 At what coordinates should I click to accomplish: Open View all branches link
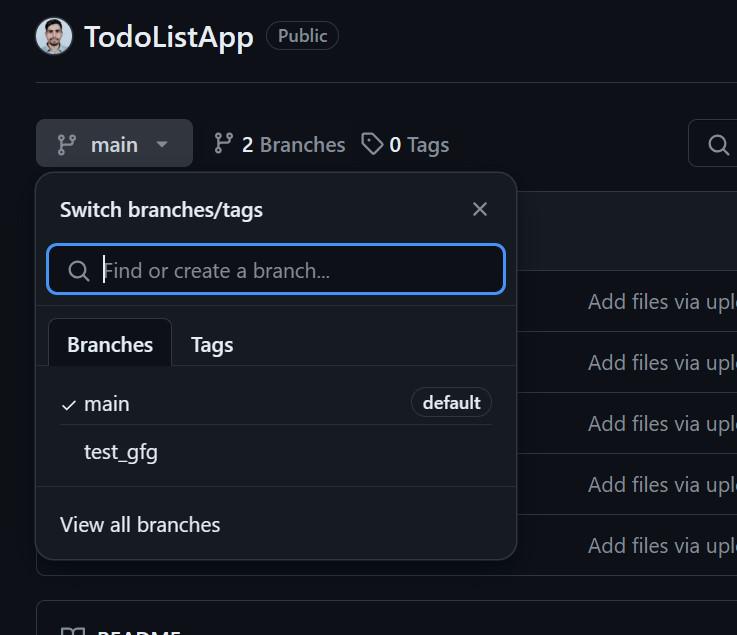point(140,525)
